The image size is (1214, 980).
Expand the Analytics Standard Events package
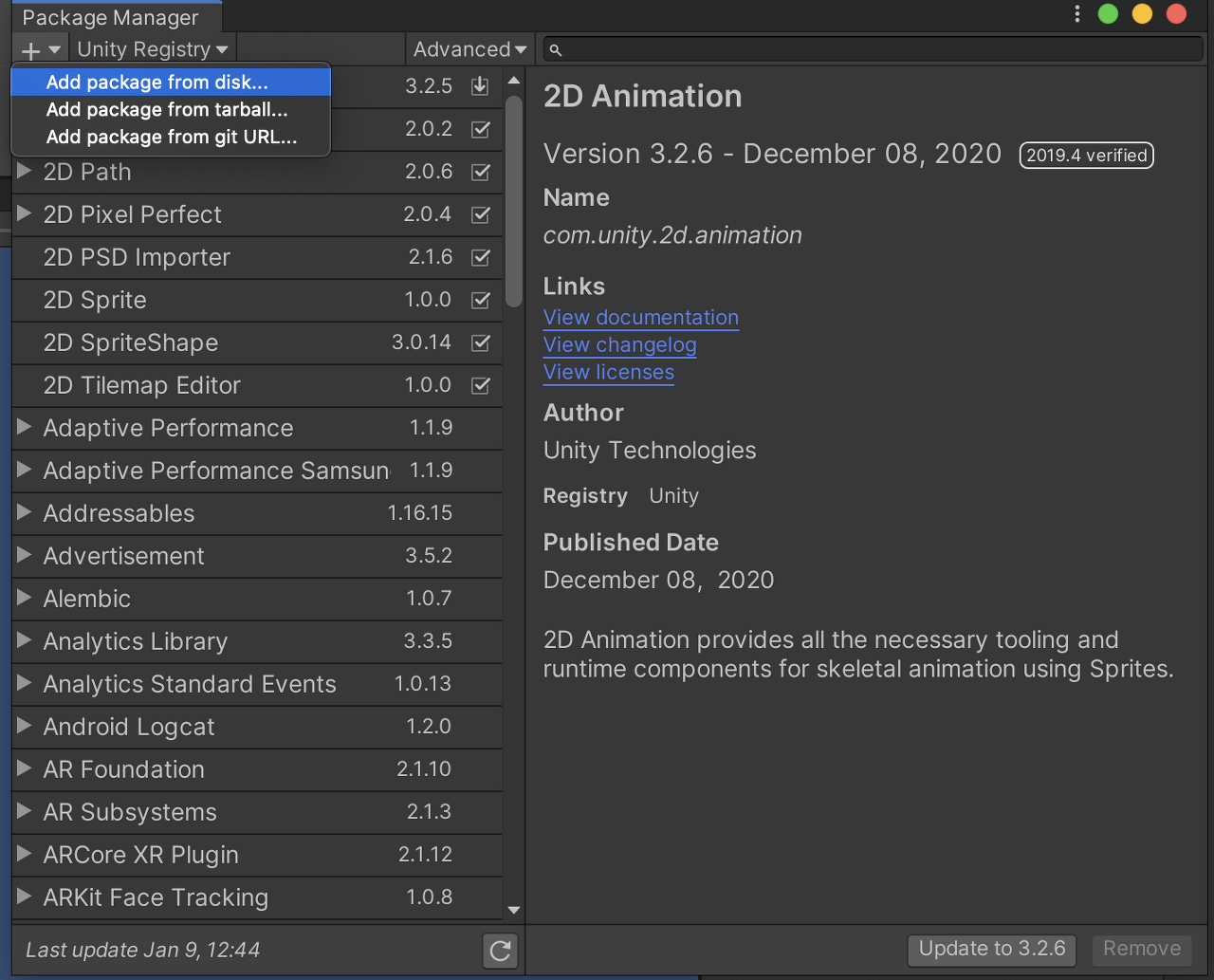coord(25,683)
